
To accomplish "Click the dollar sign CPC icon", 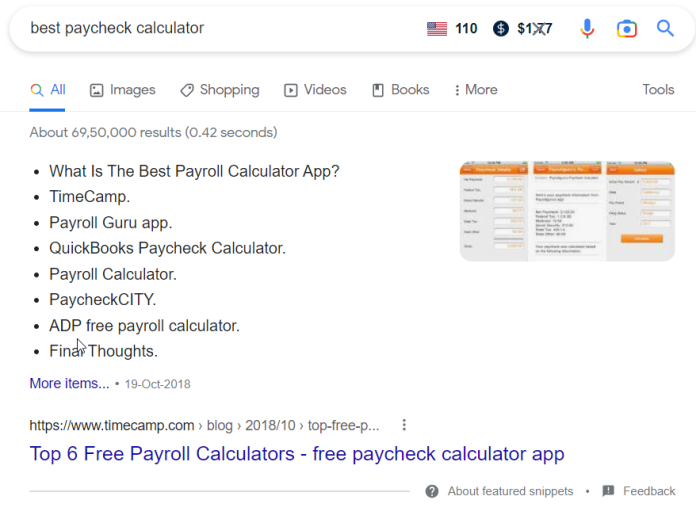I will 501,29.
